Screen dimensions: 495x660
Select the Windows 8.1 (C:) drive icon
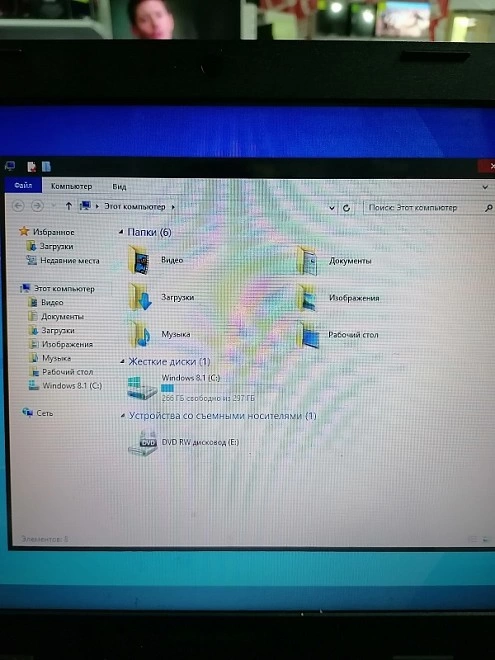click(142, 388)
